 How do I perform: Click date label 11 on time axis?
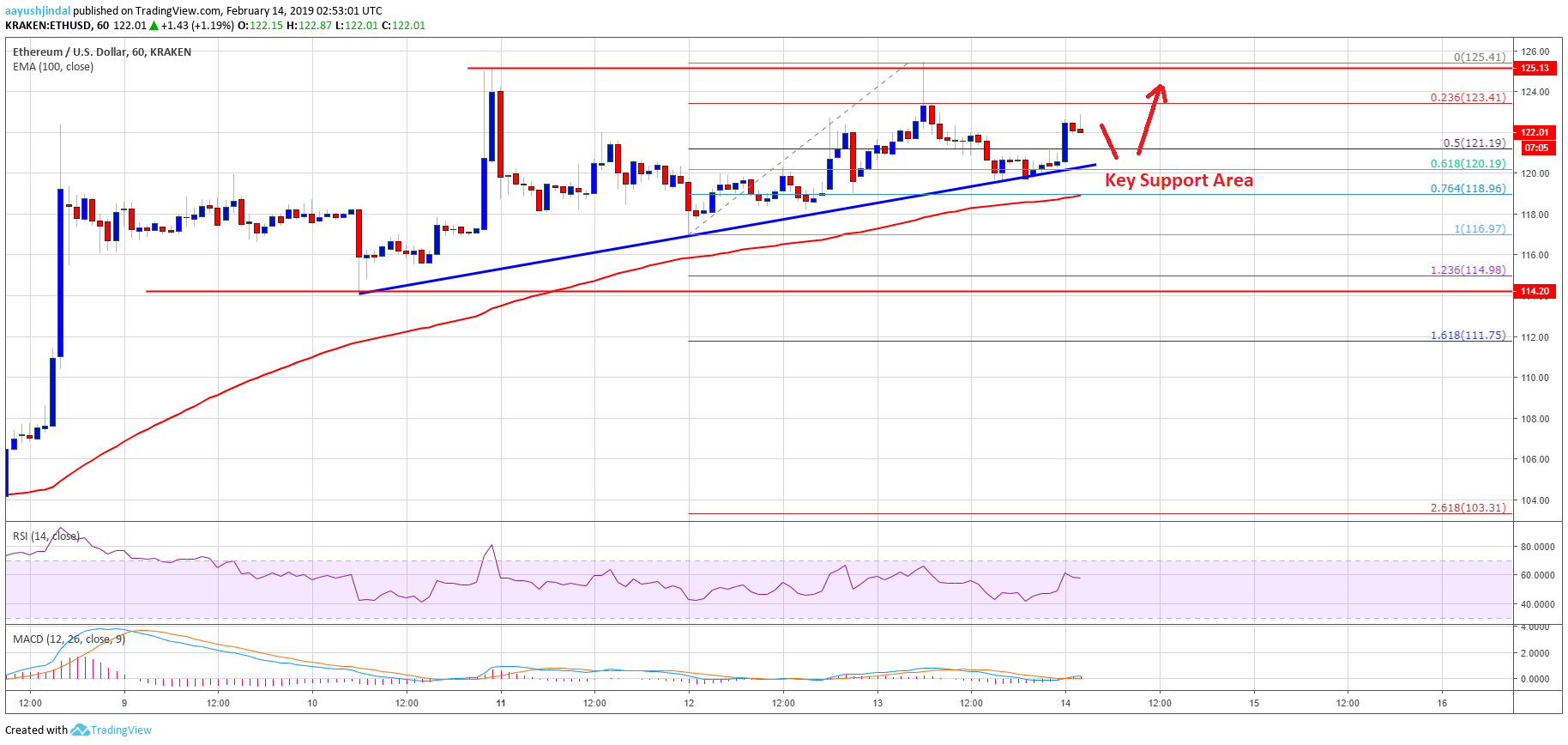pyautogui.click(x=501, y=704)
